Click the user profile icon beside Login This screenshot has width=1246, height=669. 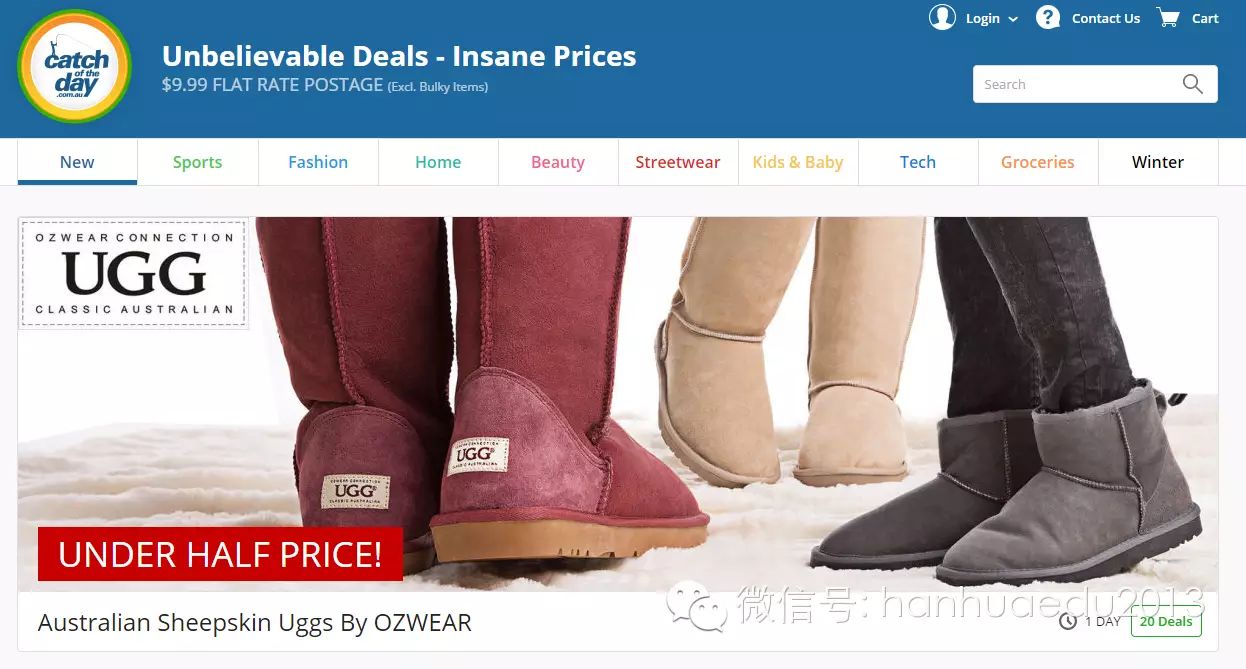pyautogui.click(x=942, y=18)
